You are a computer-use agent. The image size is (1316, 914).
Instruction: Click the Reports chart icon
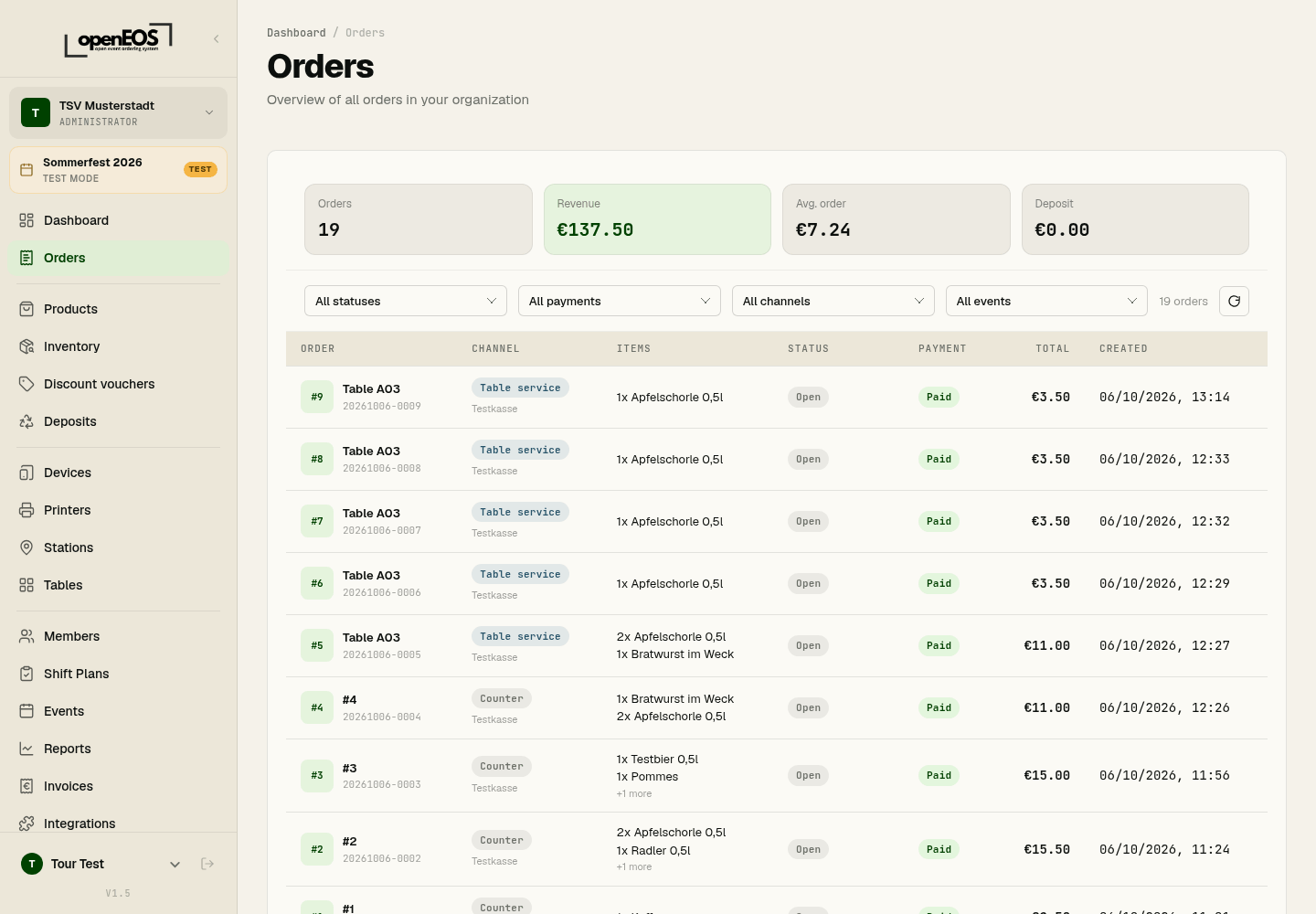[27, 749]
